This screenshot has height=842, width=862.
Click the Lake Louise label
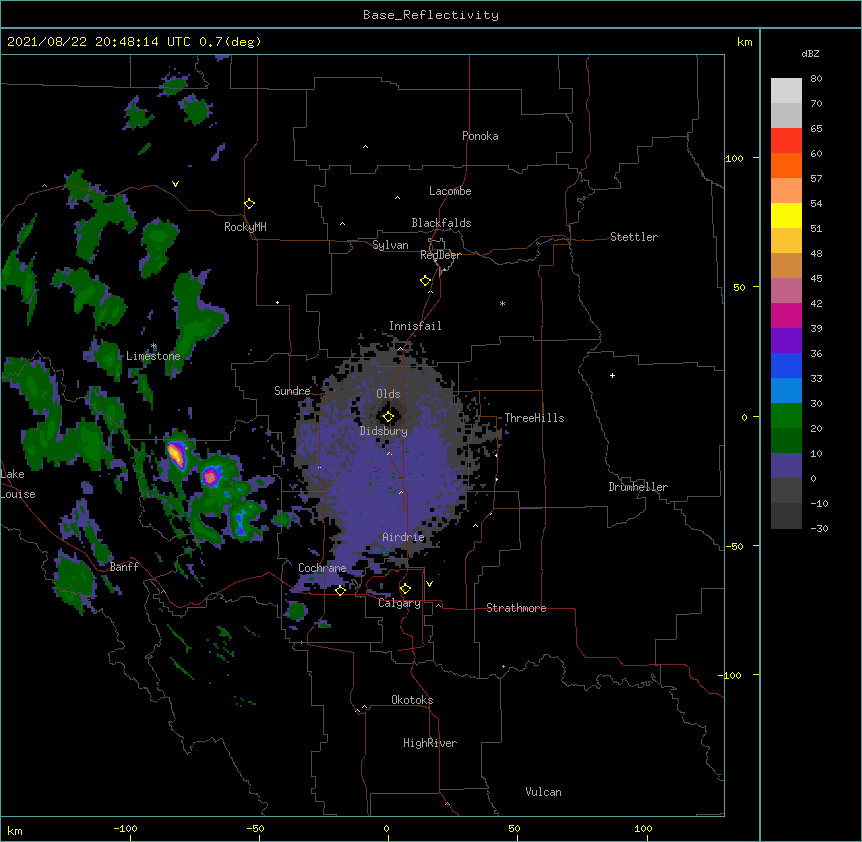point(18,484)
